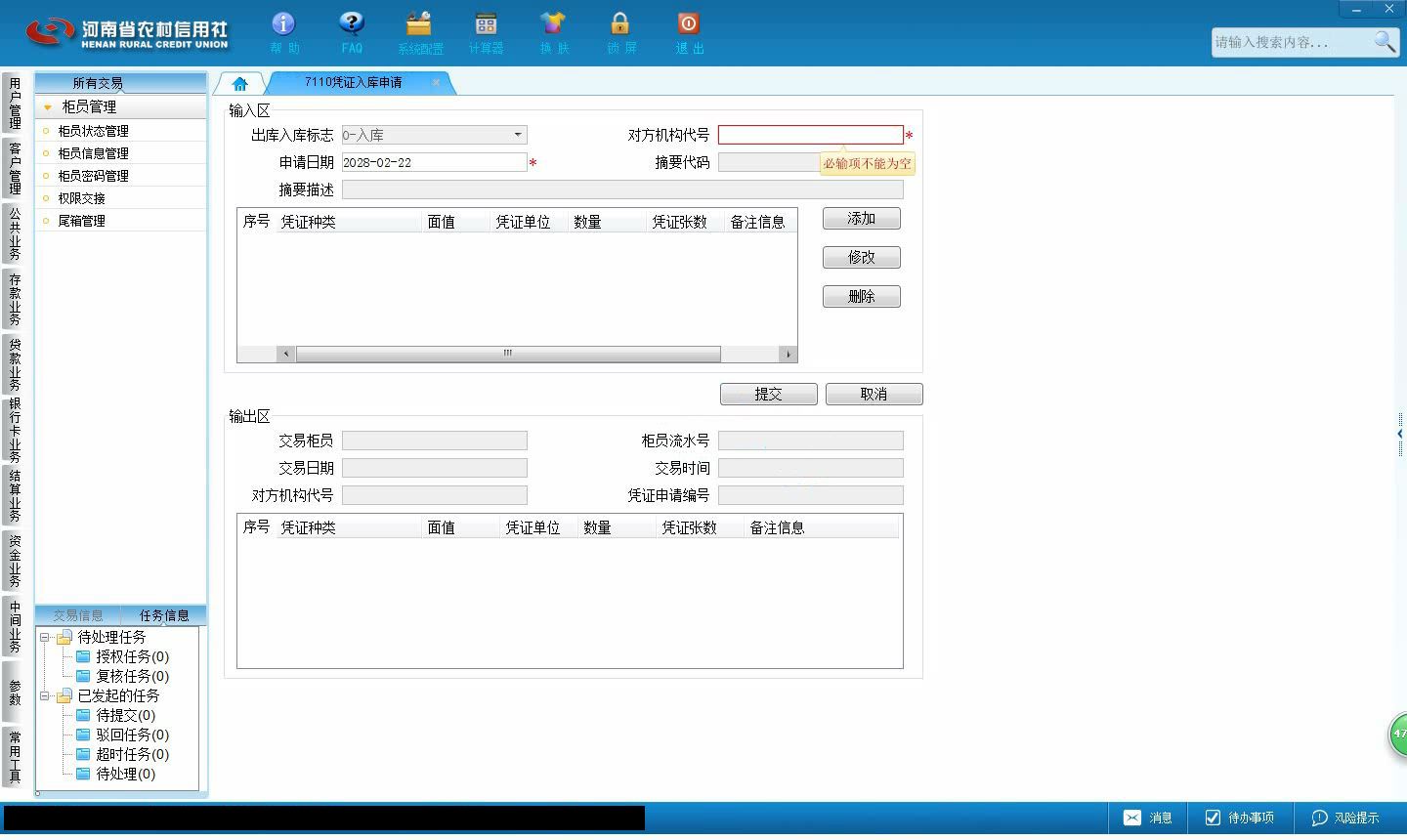Lock the screen with 锁屏 icon
This screenshot has width=1407, height=840.
point(620,32)
